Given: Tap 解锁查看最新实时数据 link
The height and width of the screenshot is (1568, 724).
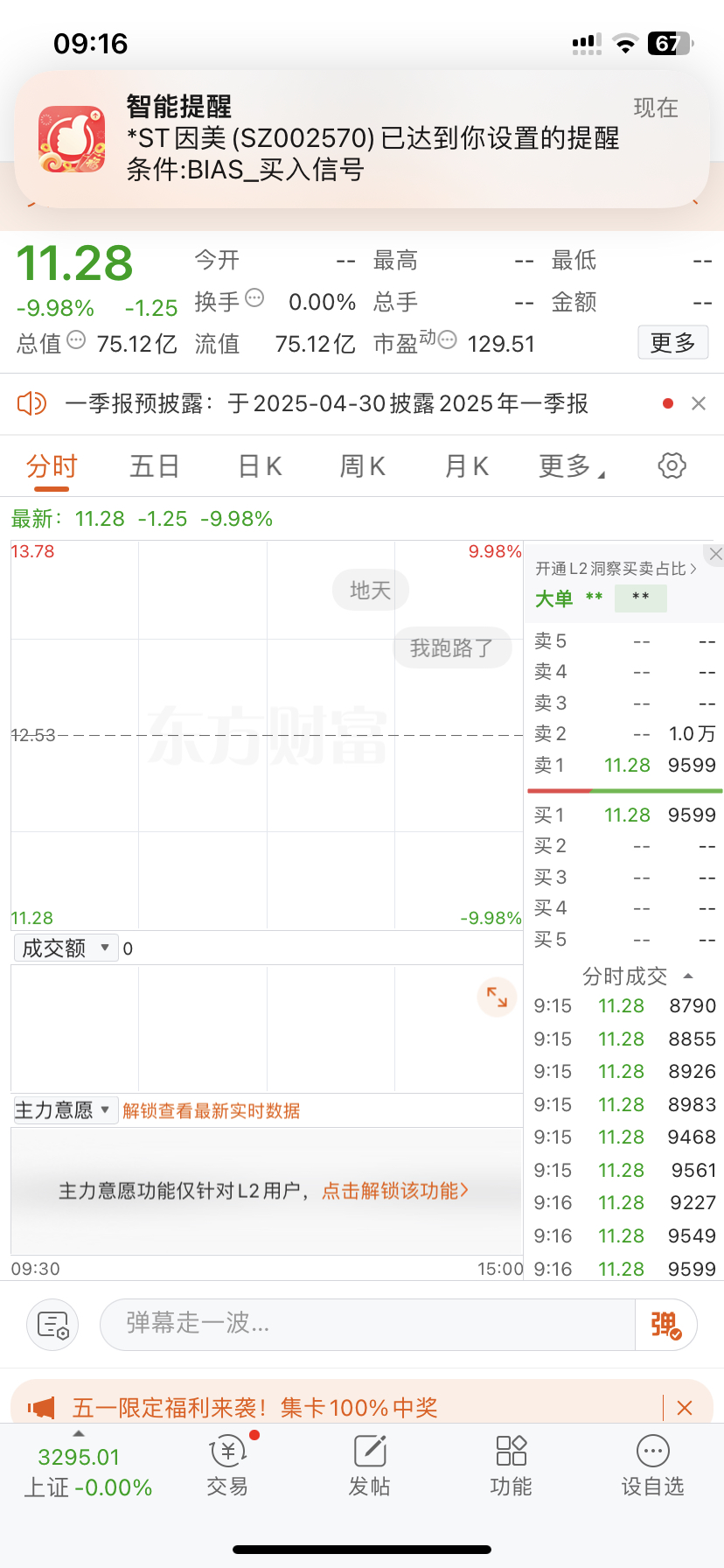Looking at the screenshot, I should (212, 1110).
